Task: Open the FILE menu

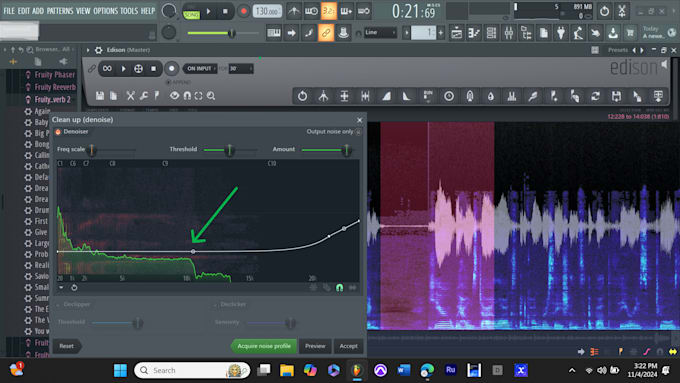Action: coord(9,11)
